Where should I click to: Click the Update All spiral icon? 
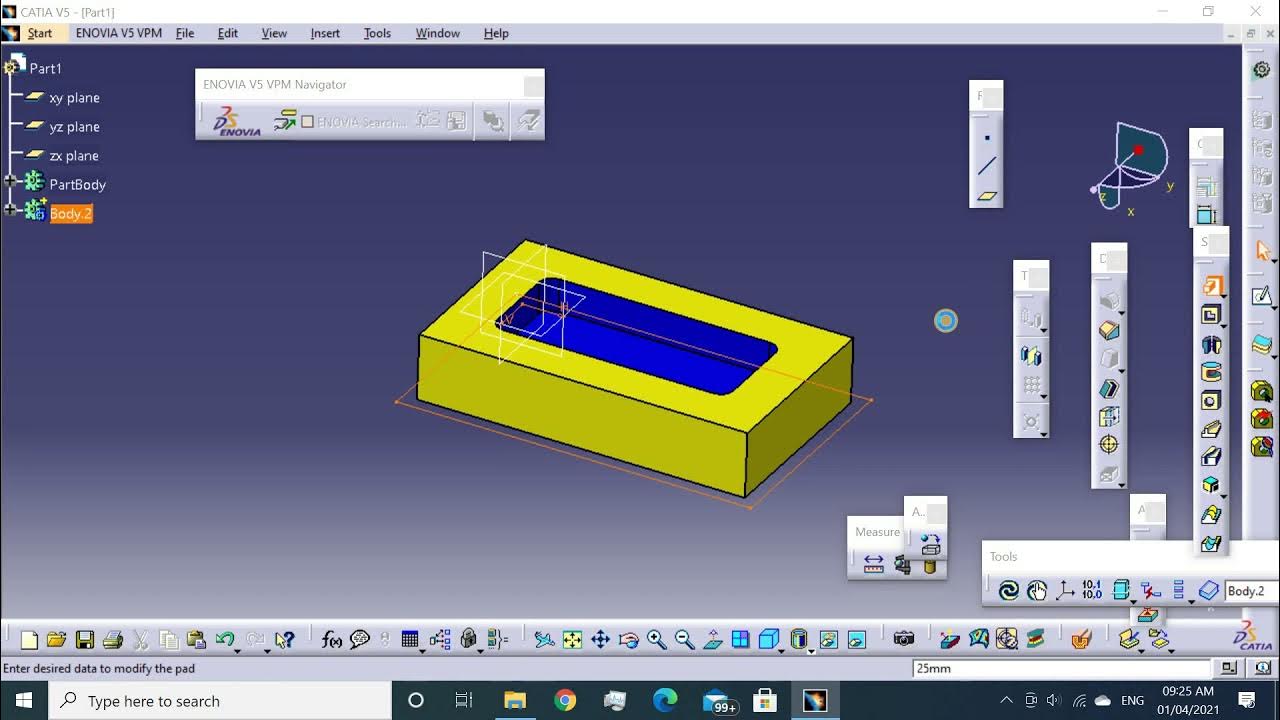pos(1008,591)
